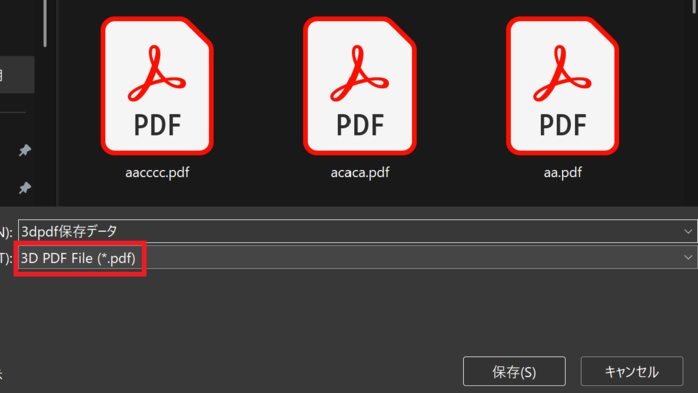Open the 3D PDF File (*.pdf) type combo box
The image size is (698, 393).
coord(357,258)
